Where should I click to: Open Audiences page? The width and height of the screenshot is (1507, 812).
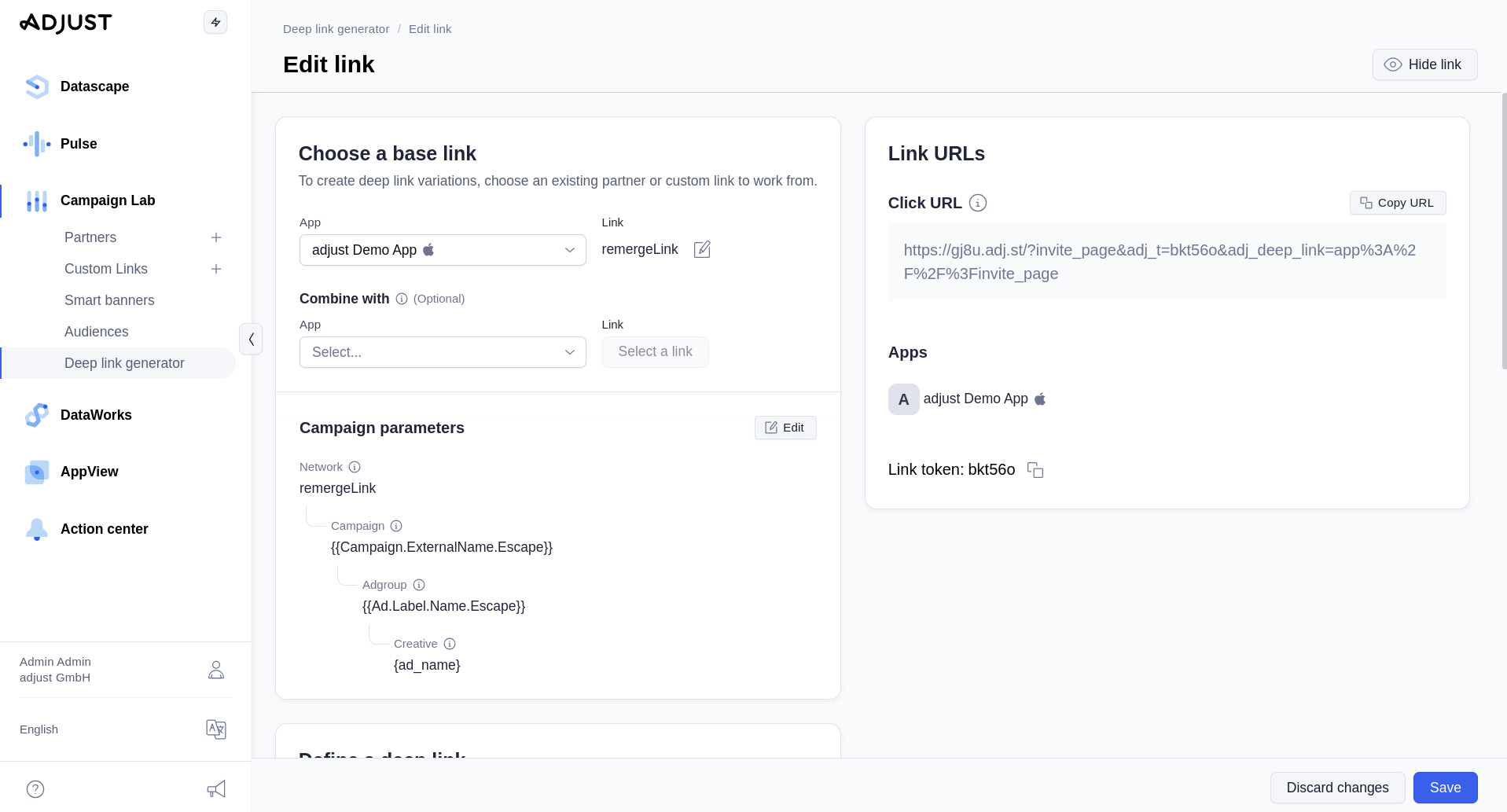[x=96, y=332]
